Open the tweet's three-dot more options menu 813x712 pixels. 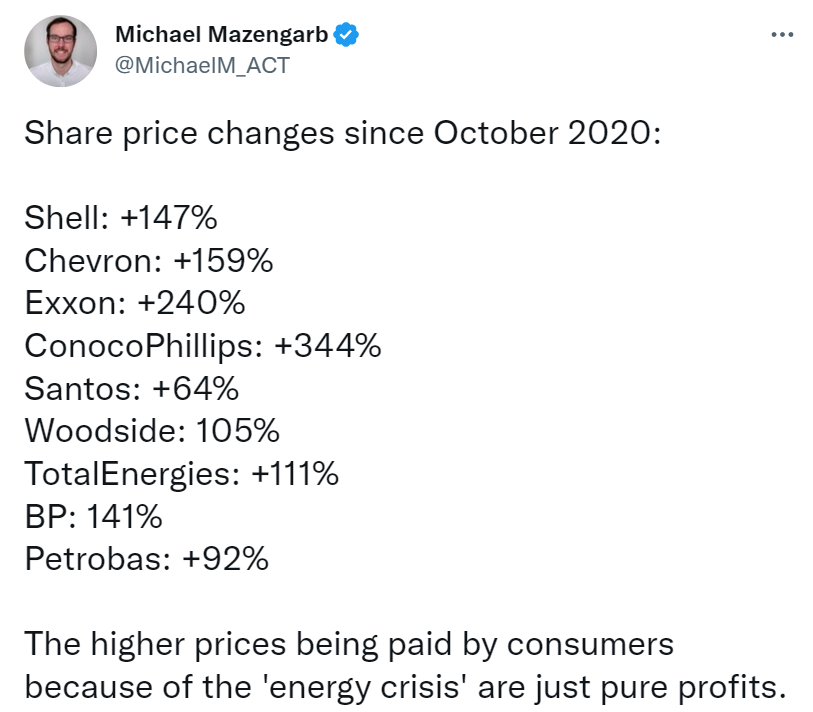(x=782, y=35)
